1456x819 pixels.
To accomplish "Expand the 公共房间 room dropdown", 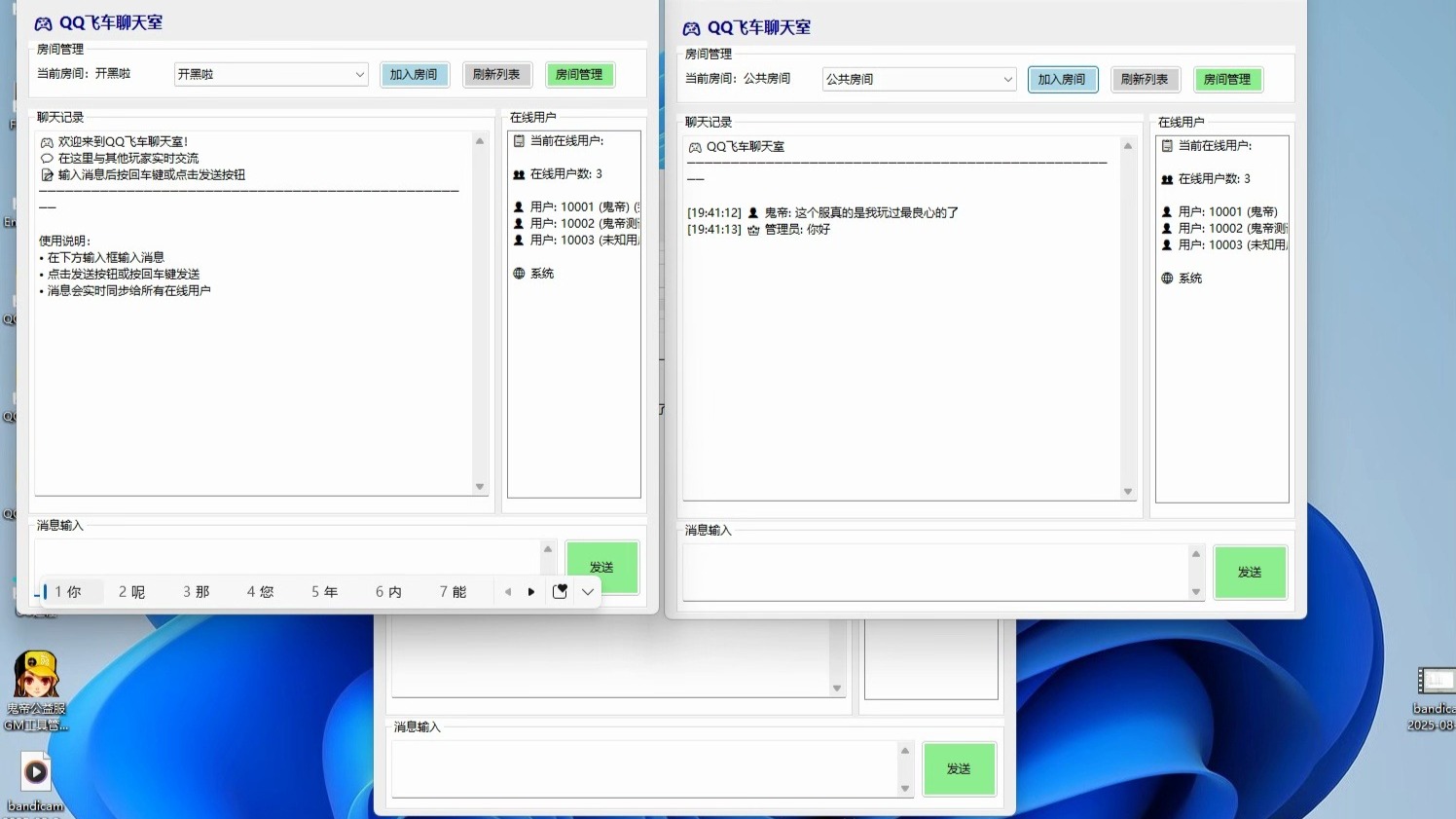I will pyautogui.click(x=1007, y=80).
